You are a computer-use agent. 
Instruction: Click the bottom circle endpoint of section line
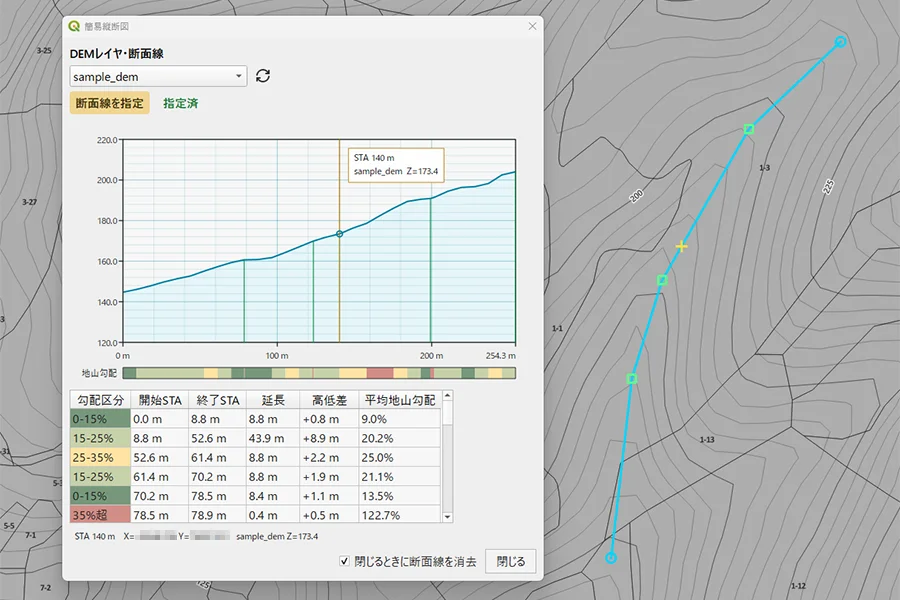(611, 558)
